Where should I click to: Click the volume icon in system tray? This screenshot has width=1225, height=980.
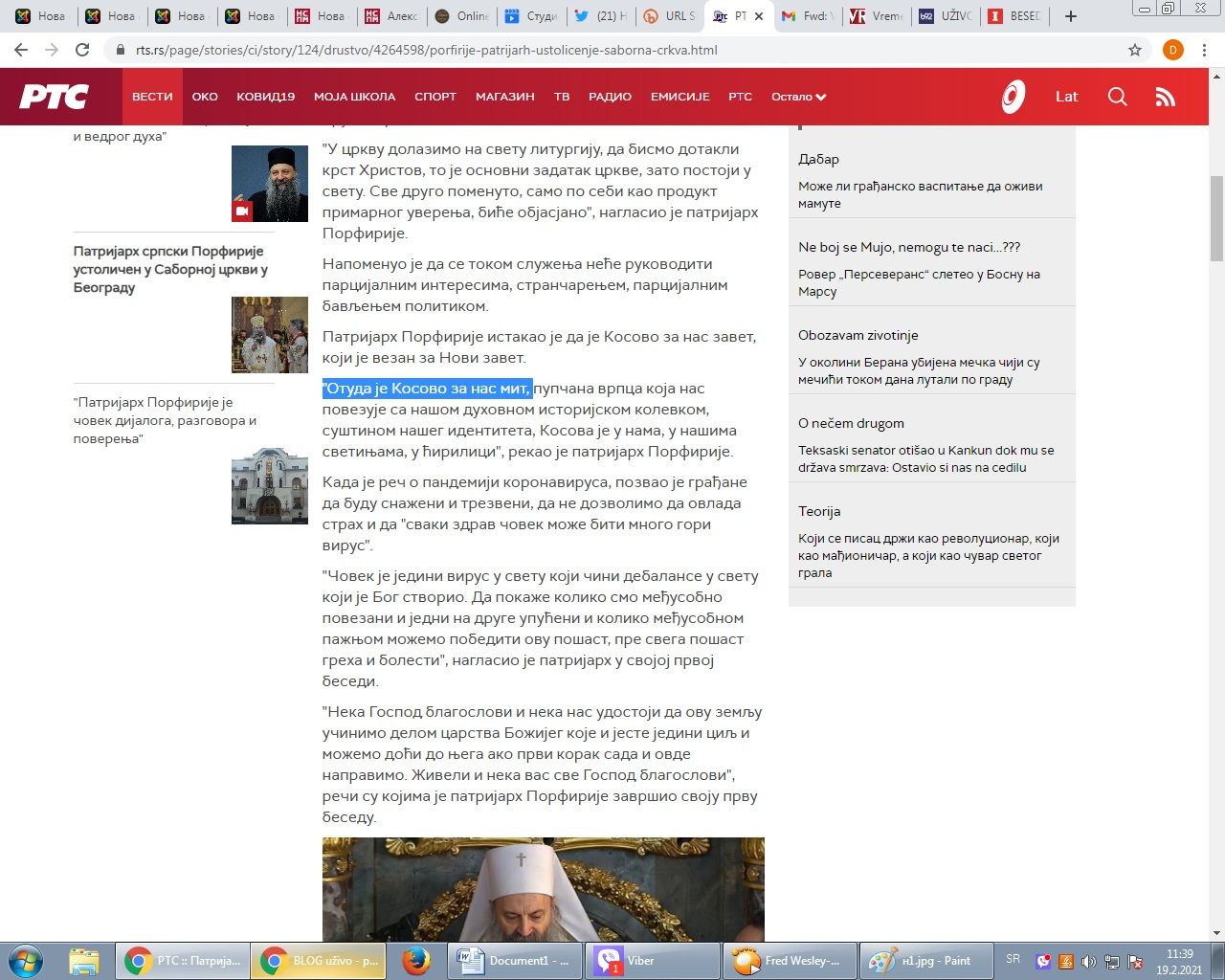point(1089,962)
